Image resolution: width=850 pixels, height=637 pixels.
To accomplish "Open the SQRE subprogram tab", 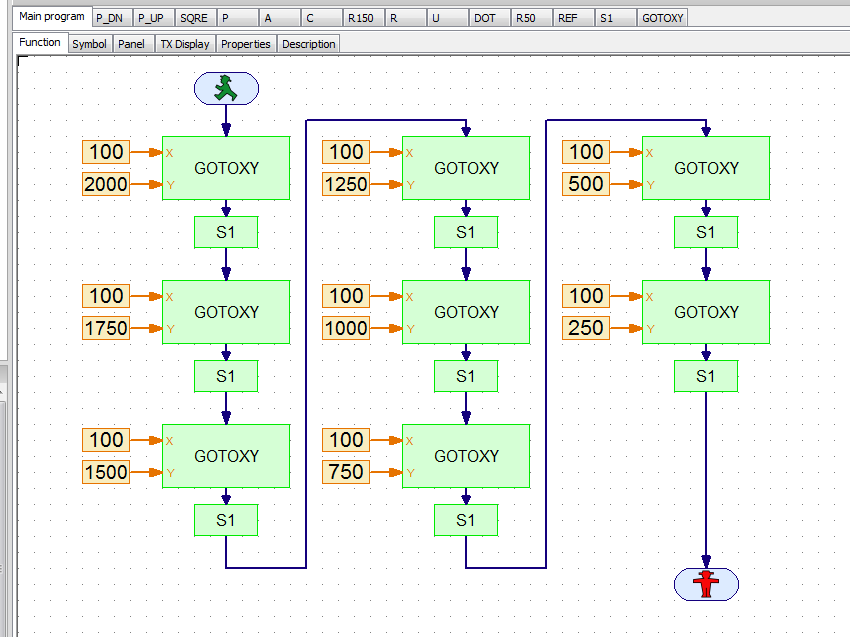I will [x=194, y=18].
